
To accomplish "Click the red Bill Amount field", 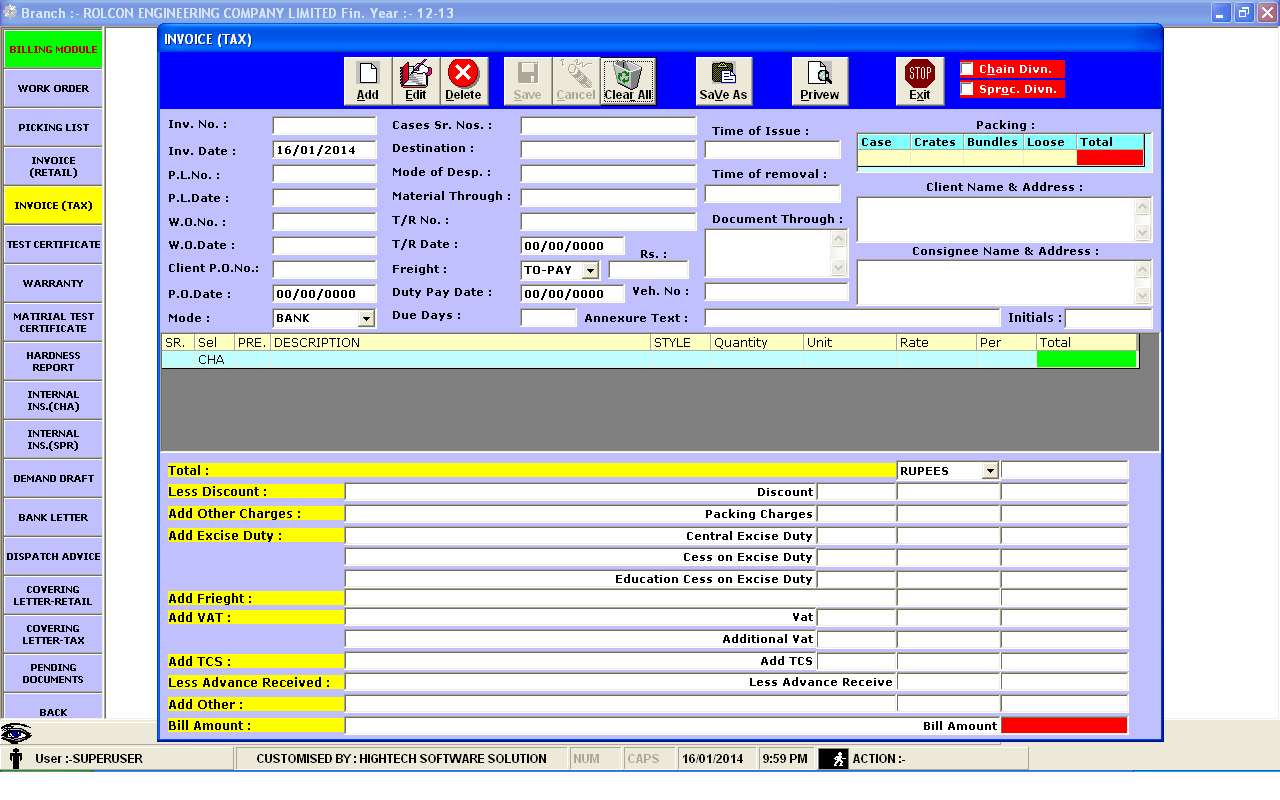I will click(x=1064, y=726).
